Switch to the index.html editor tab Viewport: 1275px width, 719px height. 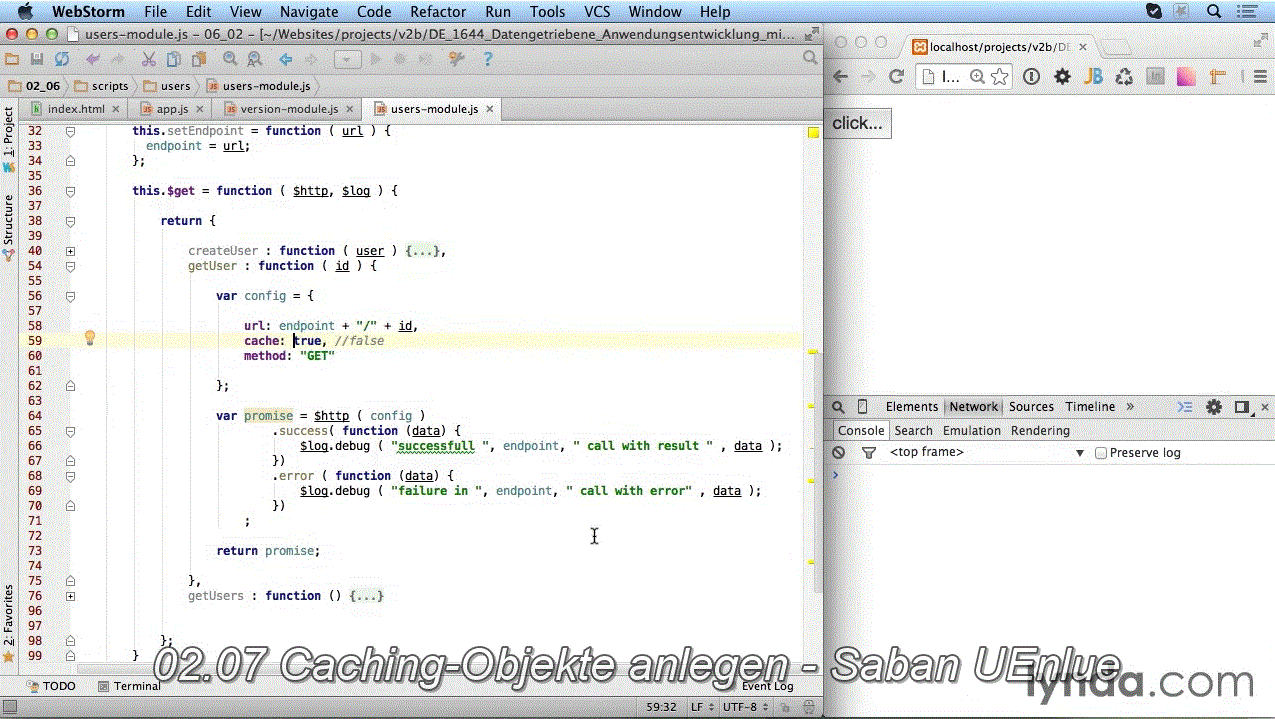76,109
